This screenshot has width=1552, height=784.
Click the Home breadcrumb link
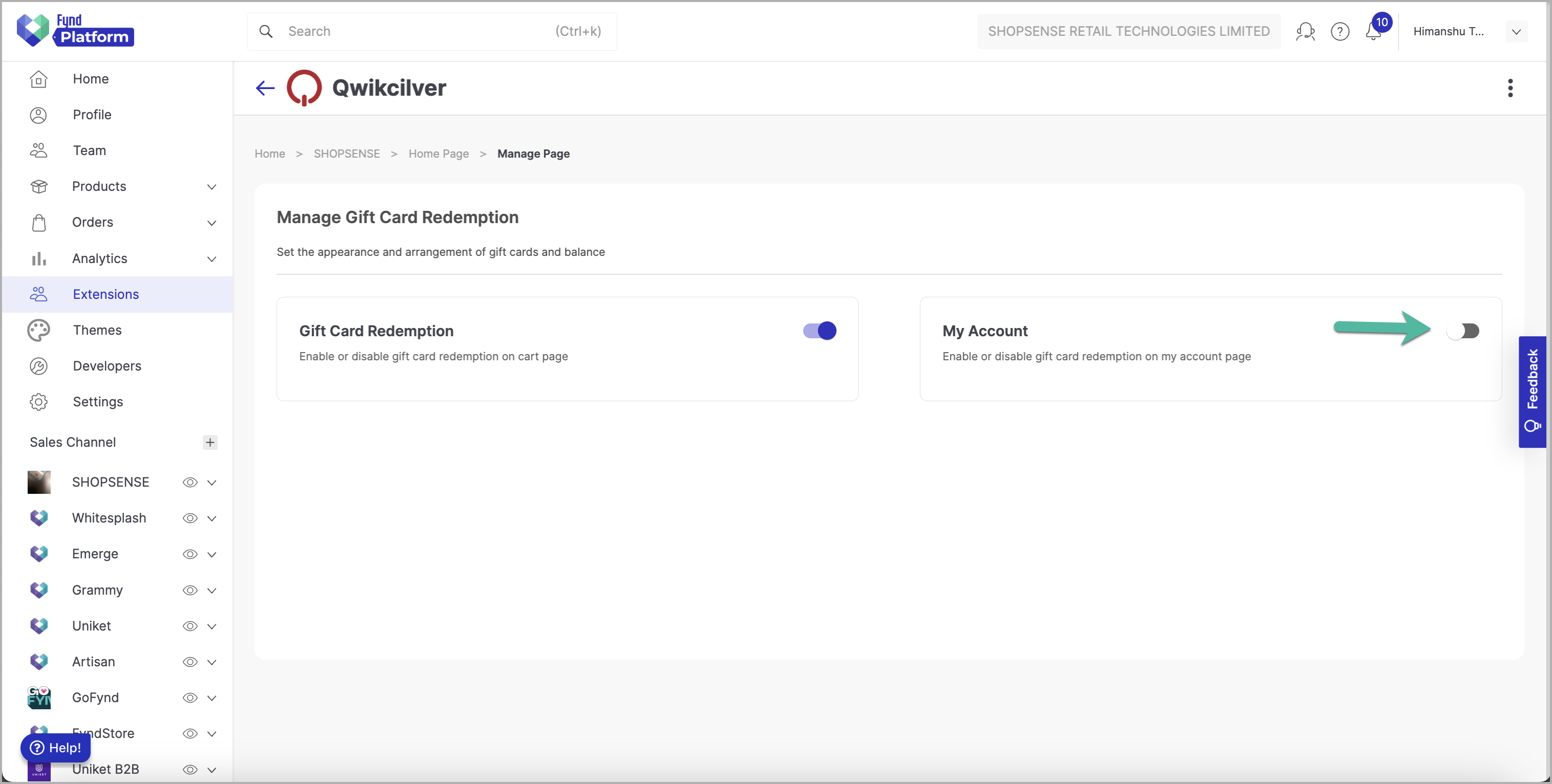pyautogui.click(x=269, y=154)
